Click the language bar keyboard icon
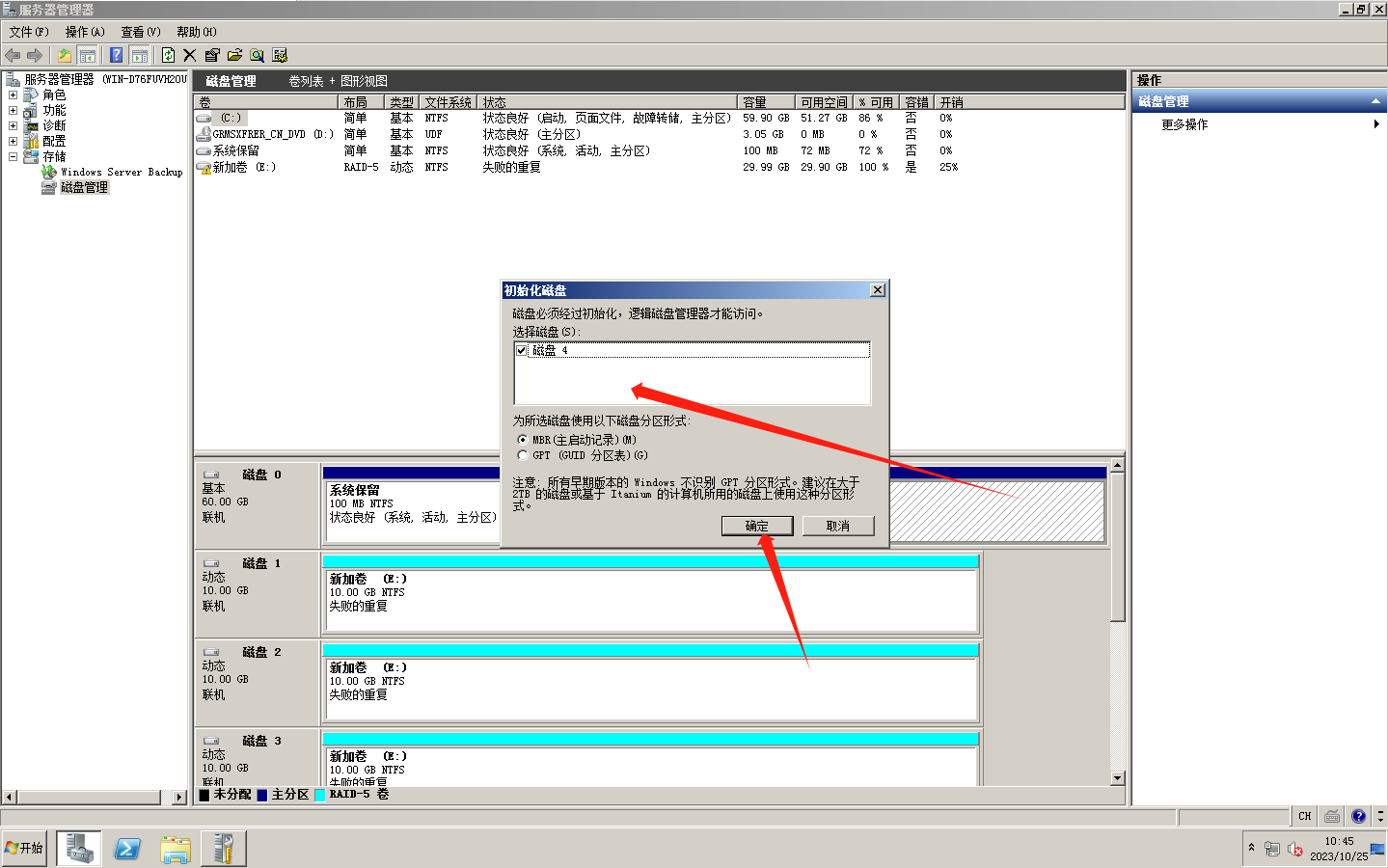This screenshot has height=868, width=1388. pos(1332,816)
